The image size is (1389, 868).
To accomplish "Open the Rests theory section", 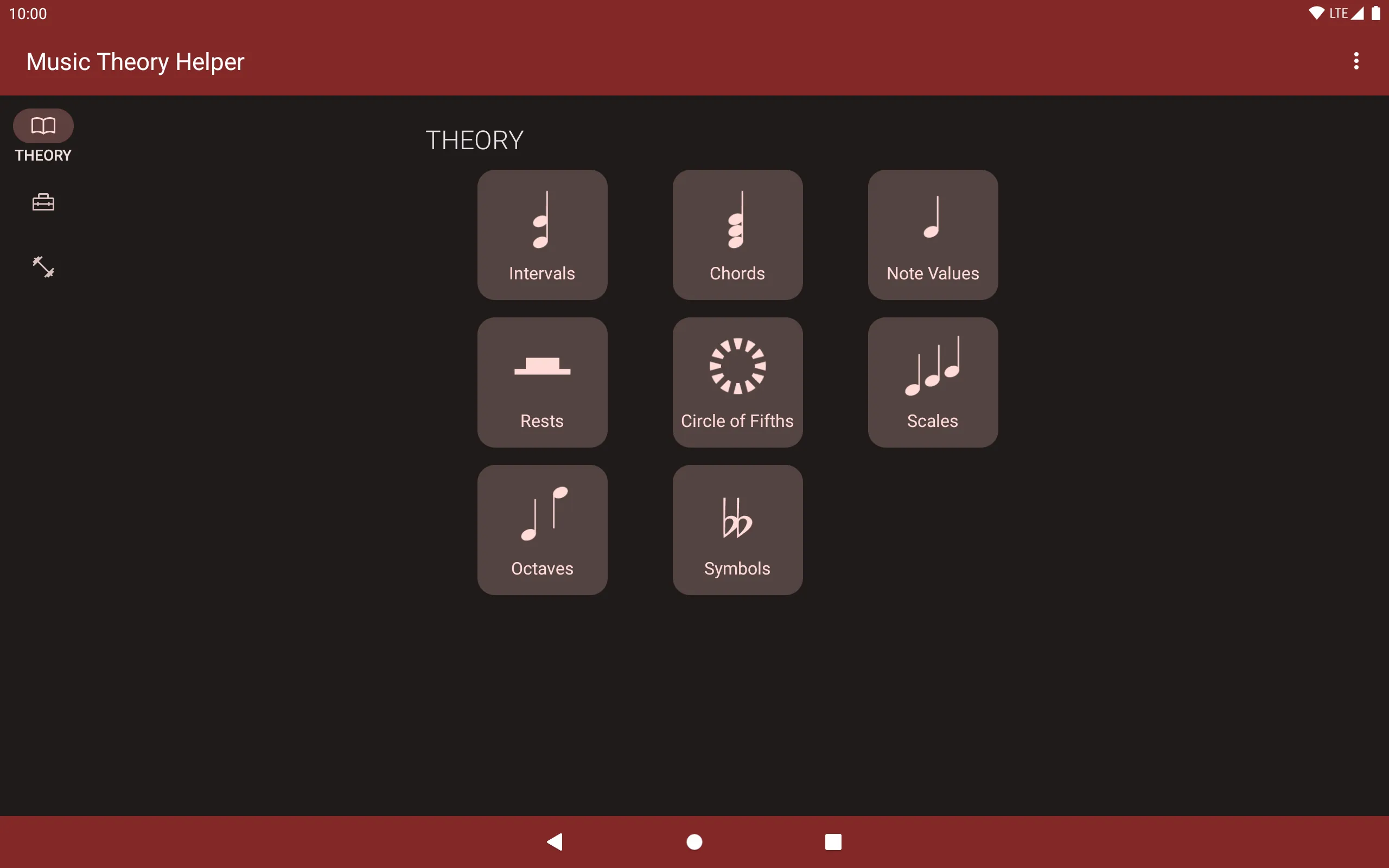I will point(541,382).
